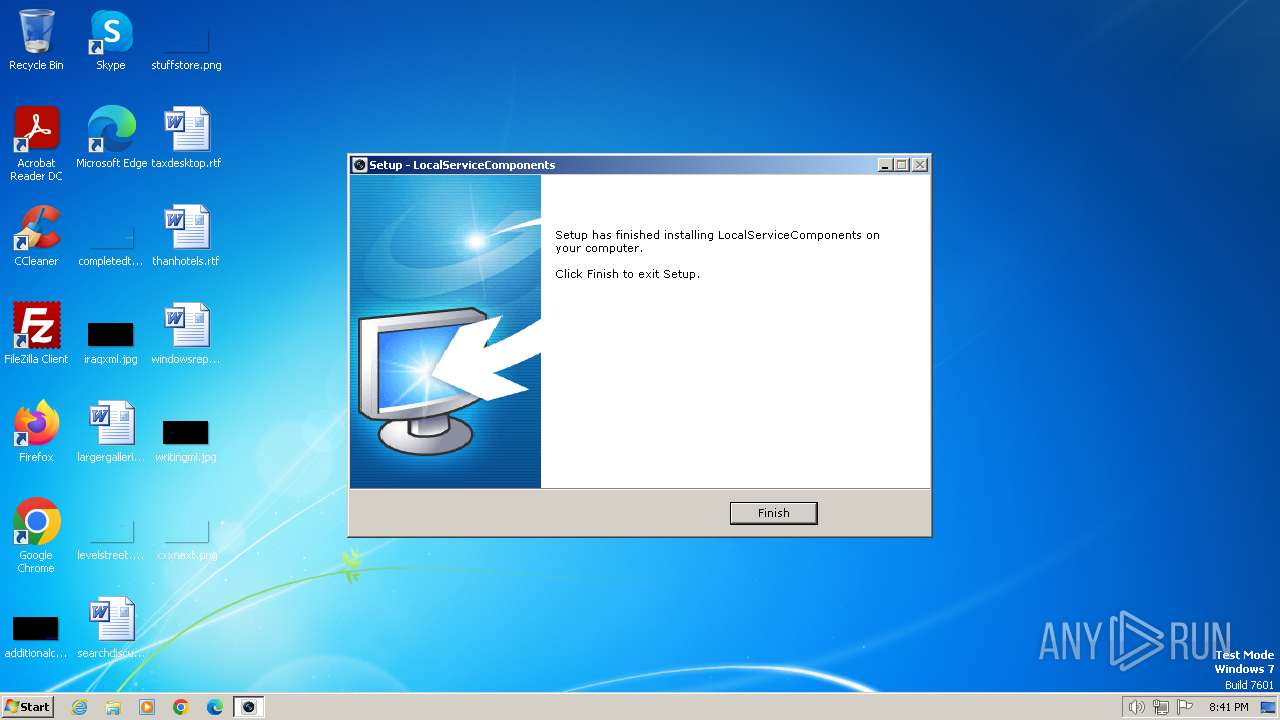Click the Click Finish to exit Setup text
This screenshot has width=1280, height=720.
(x=627, y=274)
